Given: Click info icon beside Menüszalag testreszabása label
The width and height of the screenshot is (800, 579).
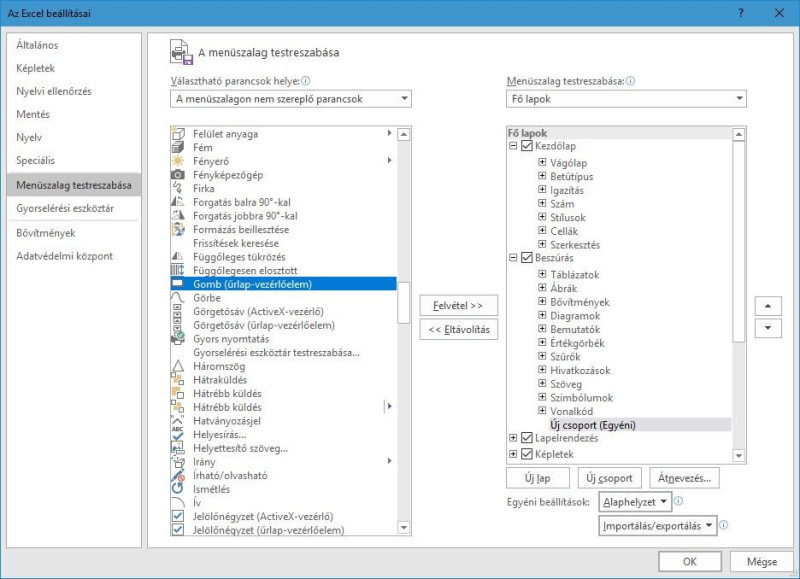Looking at the screenshot, I should (631, 81).
